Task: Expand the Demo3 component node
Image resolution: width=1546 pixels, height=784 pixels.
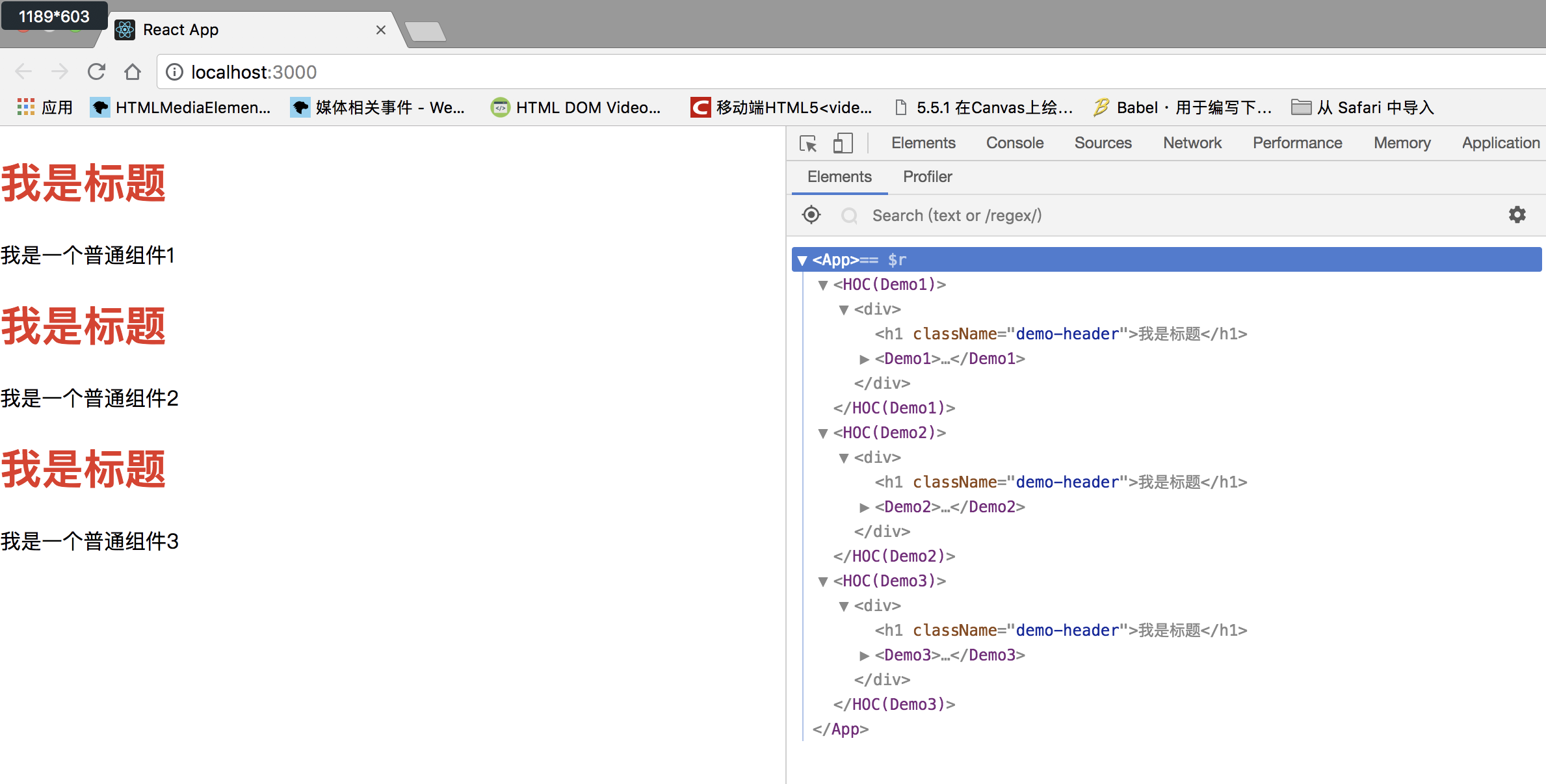Action: (864, 656)
